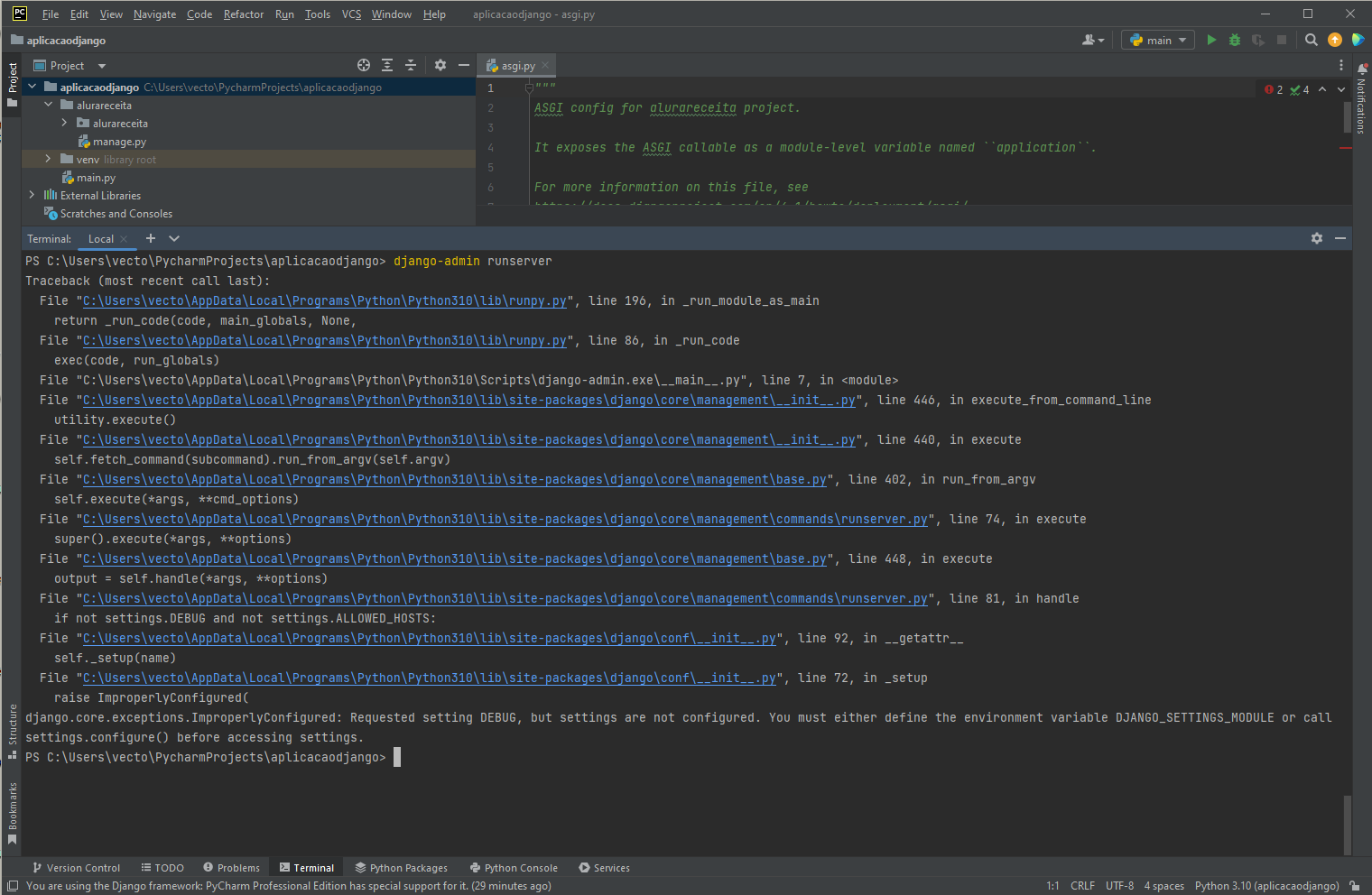The width and height of the screenshot is (1372, 895).
Task: Open Project view dropdown arrow
Action: [102, 66]
